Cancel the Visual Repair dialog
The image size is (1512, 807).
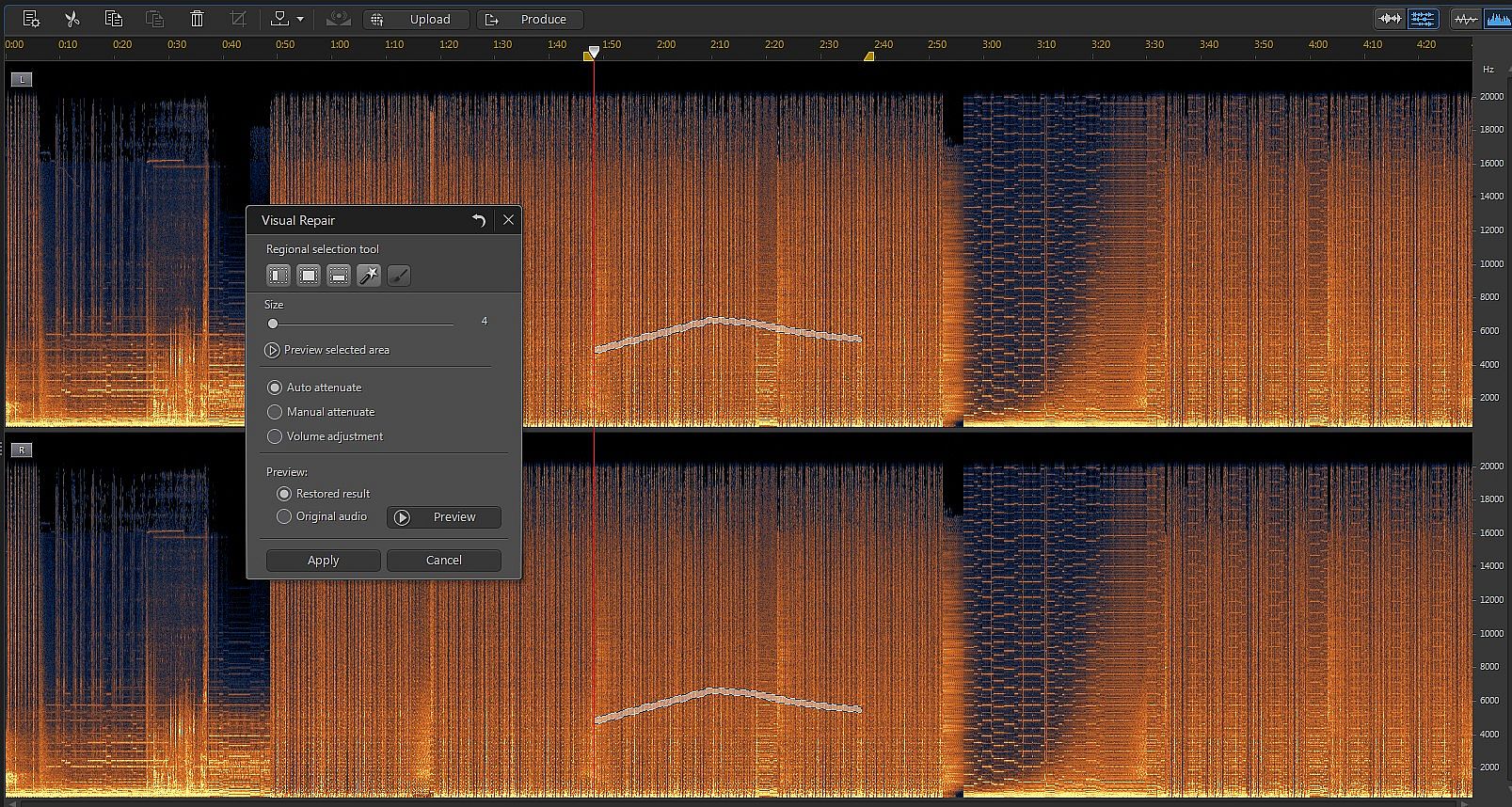click(443, 561)
